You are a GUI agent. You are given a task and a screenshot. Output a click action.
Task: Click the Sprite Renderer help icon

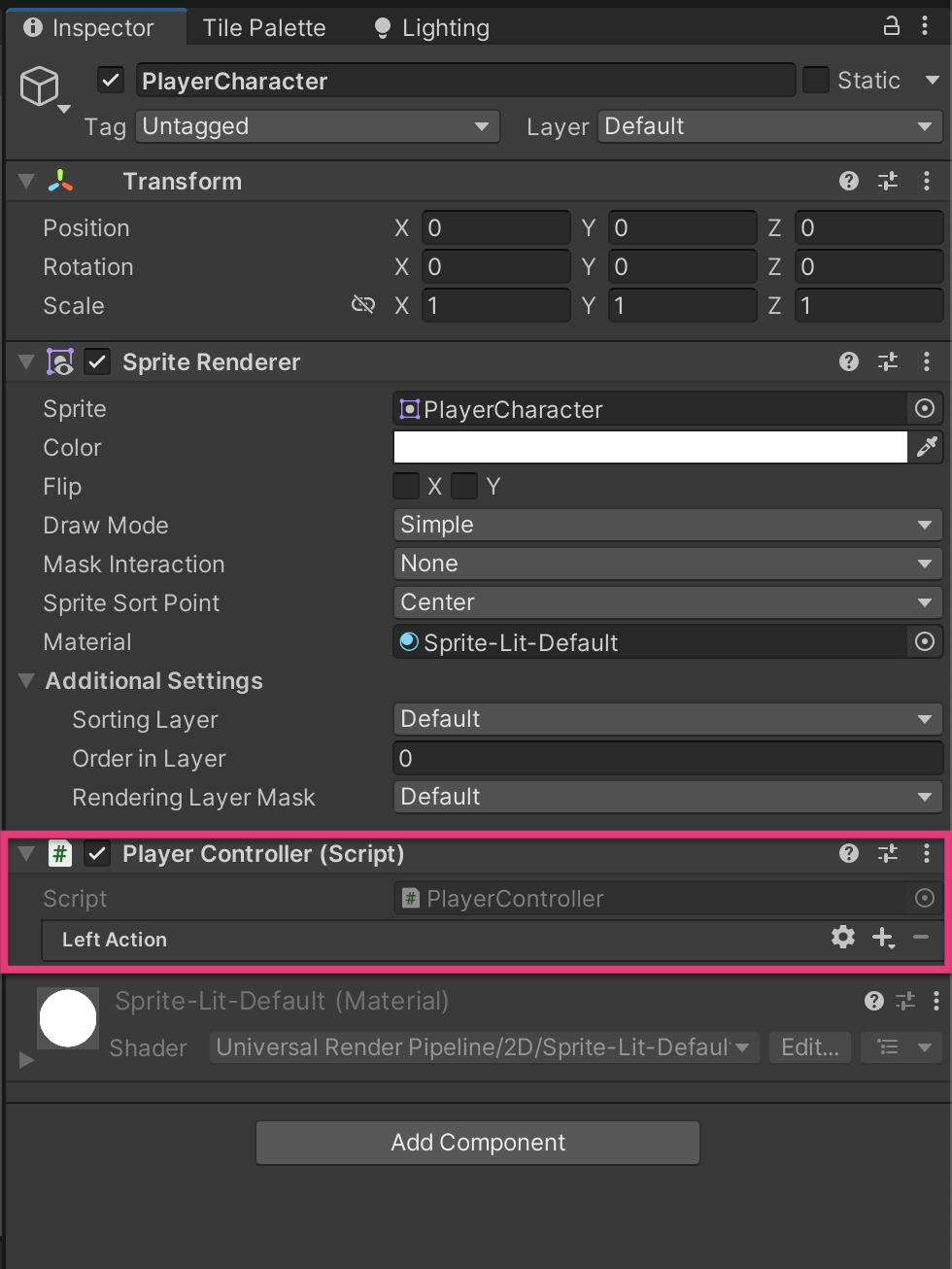click(x=849, y=361)
